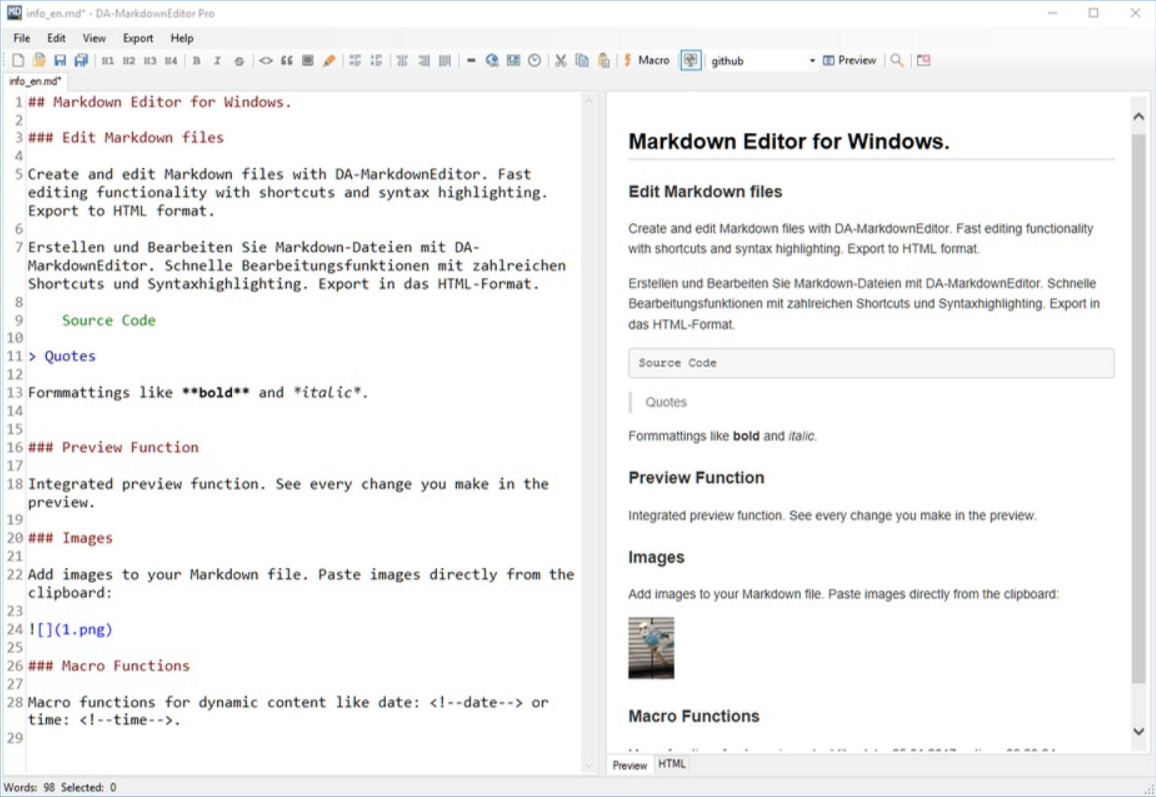
Task: Click the '## Markdown Editor for Windows.' line
Action: [159, 102]
